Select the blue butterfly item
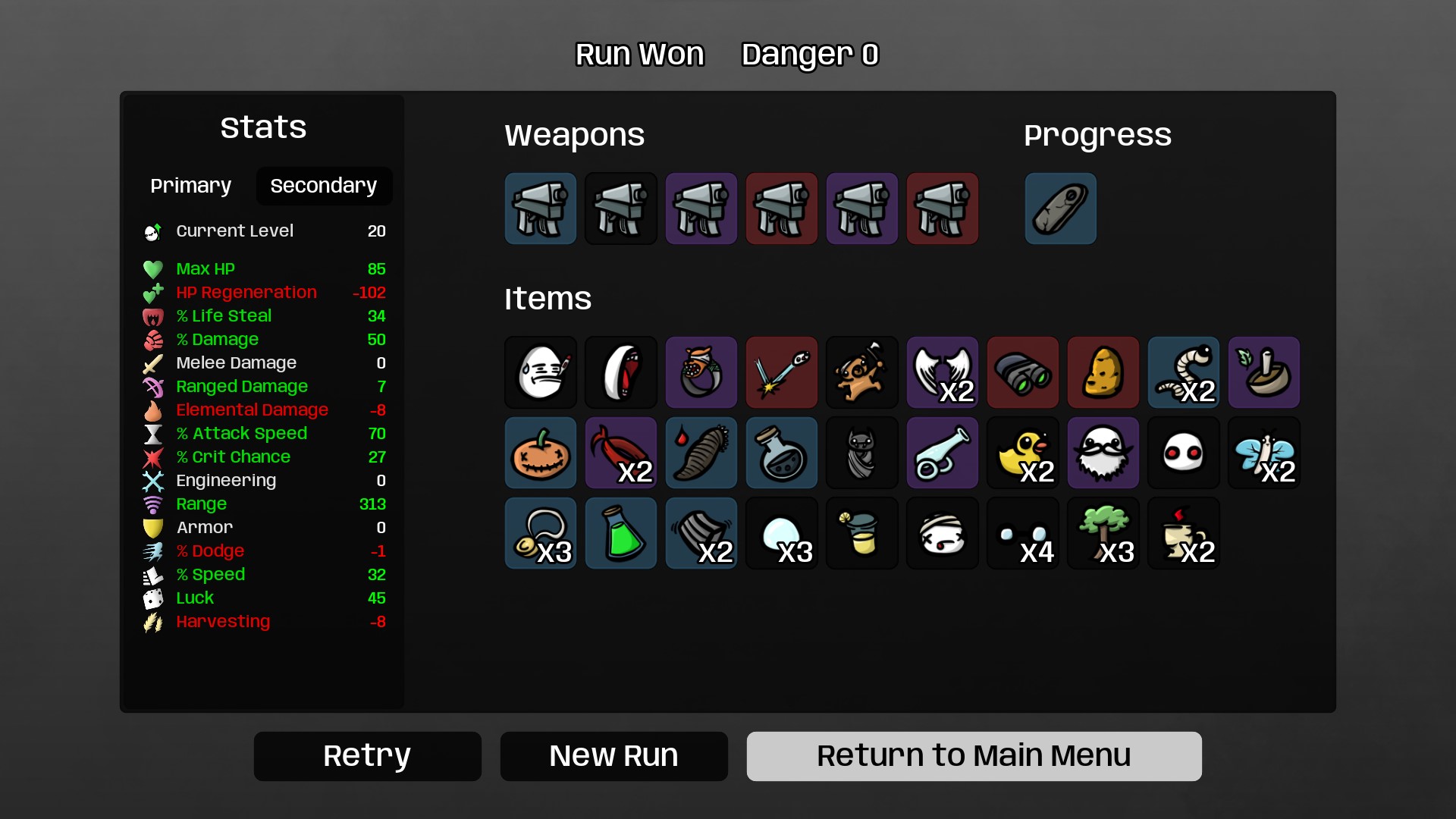 coord(1264,453)
